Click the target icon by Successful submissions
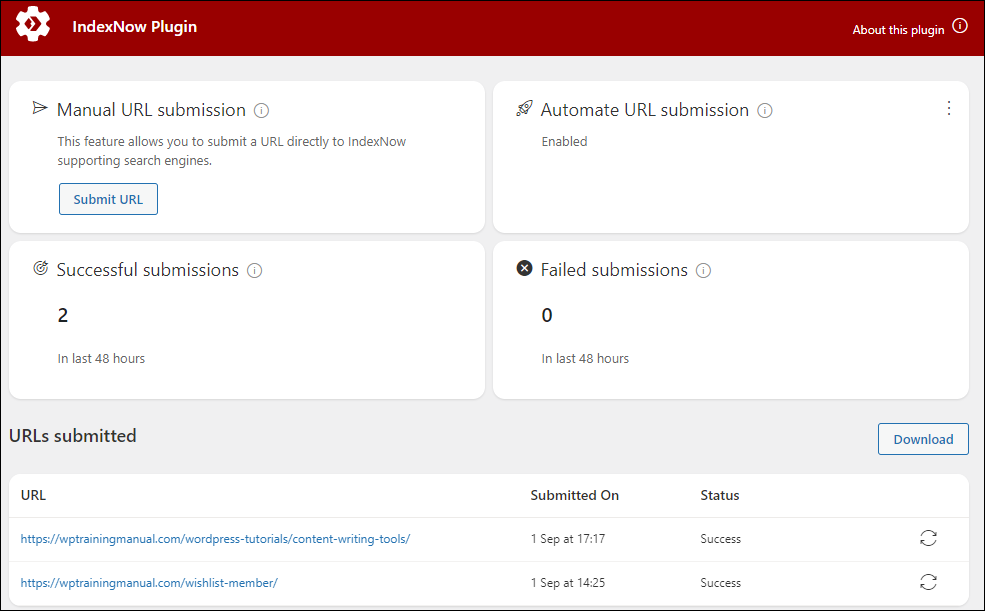This screenshot has width=985, height=611. pyautogui.click(x=41, y=269)
